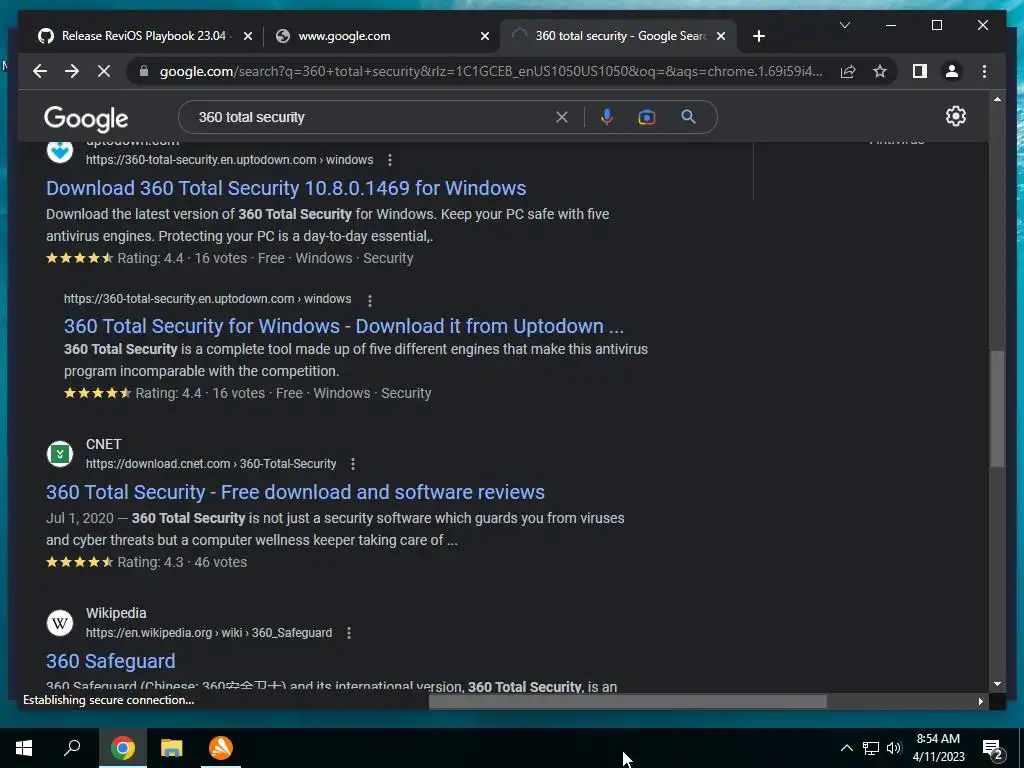View site information via the padlock icon

pos(144,71)
